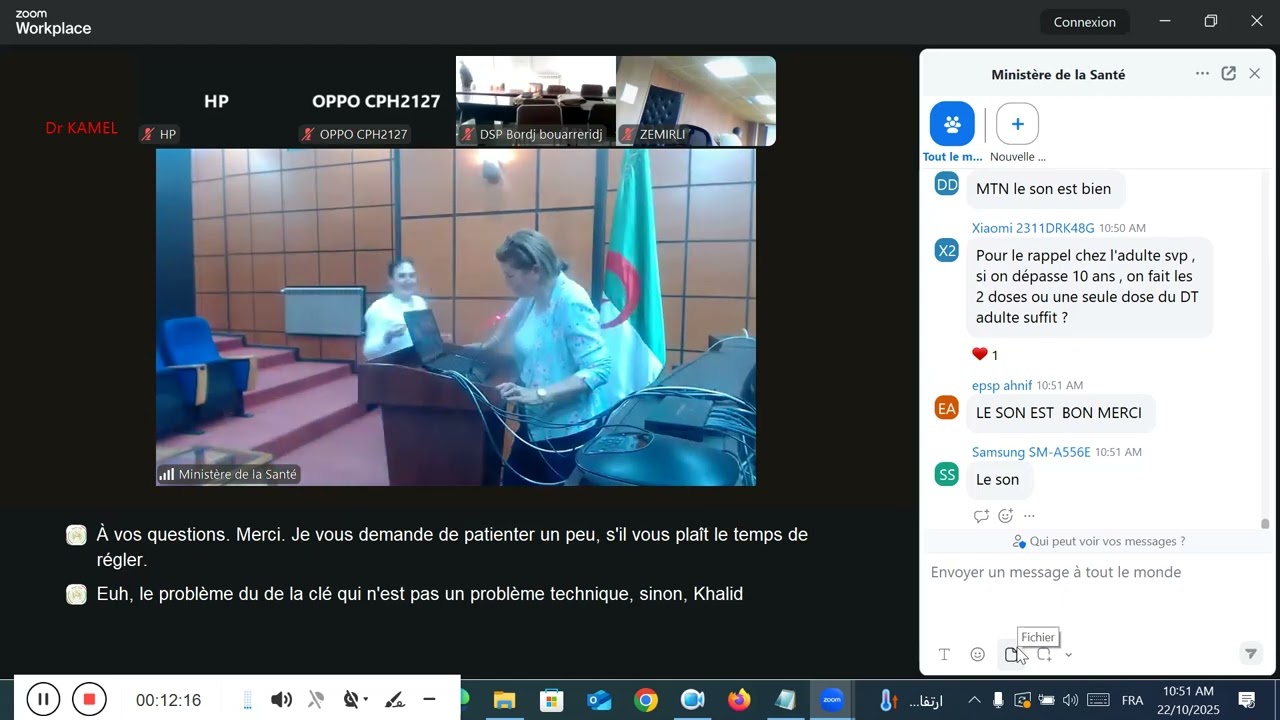This screenshot has width=1280, height=720.
Task: Open the Fichier attachment icon
Action: click(x=1011, y=655)
